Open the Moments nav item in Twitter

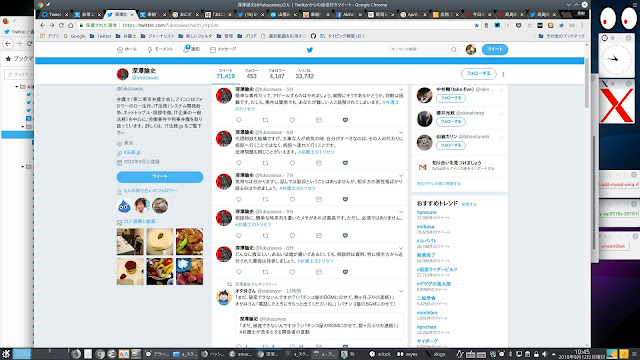(x=160, y=49)
